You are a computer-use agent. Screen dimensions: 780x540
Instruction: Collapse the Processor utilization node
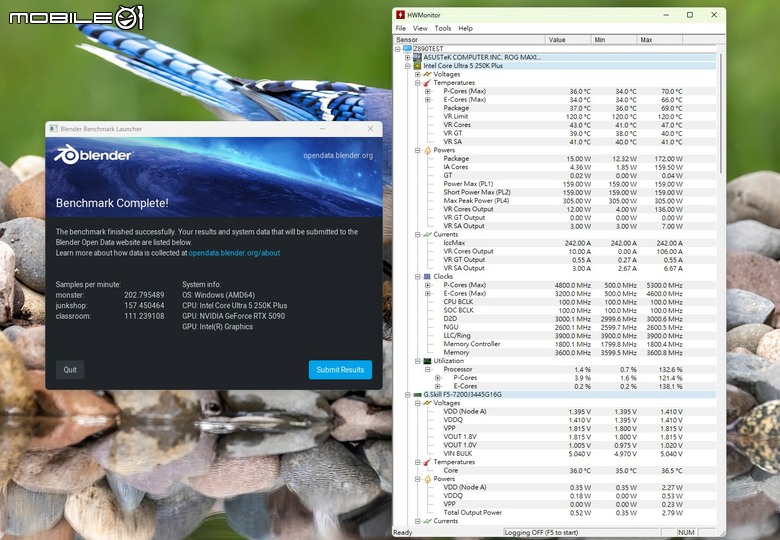428,369
